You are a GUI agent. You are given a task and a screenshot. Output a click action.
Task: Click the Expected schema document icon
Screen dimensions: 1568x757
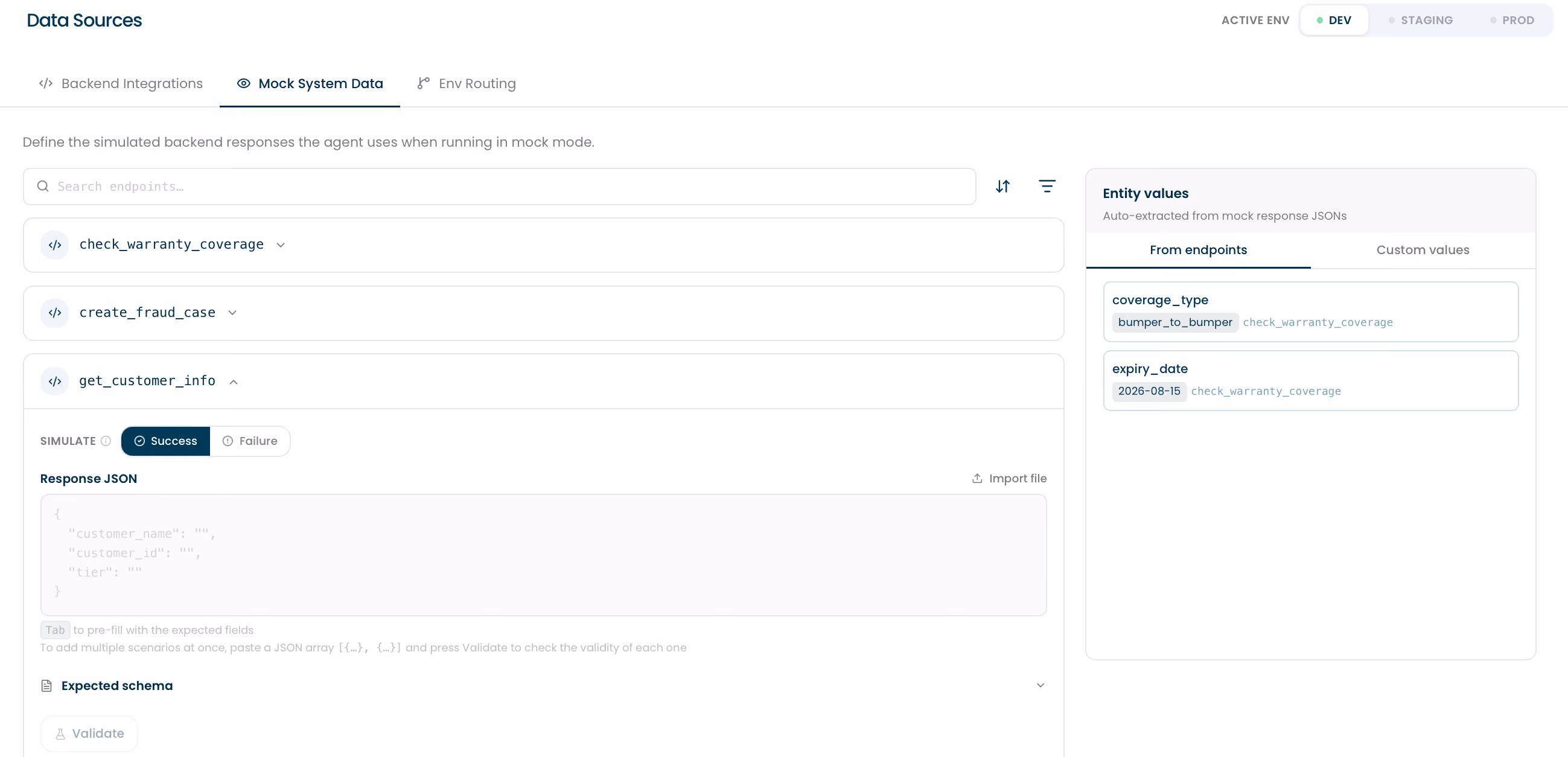point(46,686)
